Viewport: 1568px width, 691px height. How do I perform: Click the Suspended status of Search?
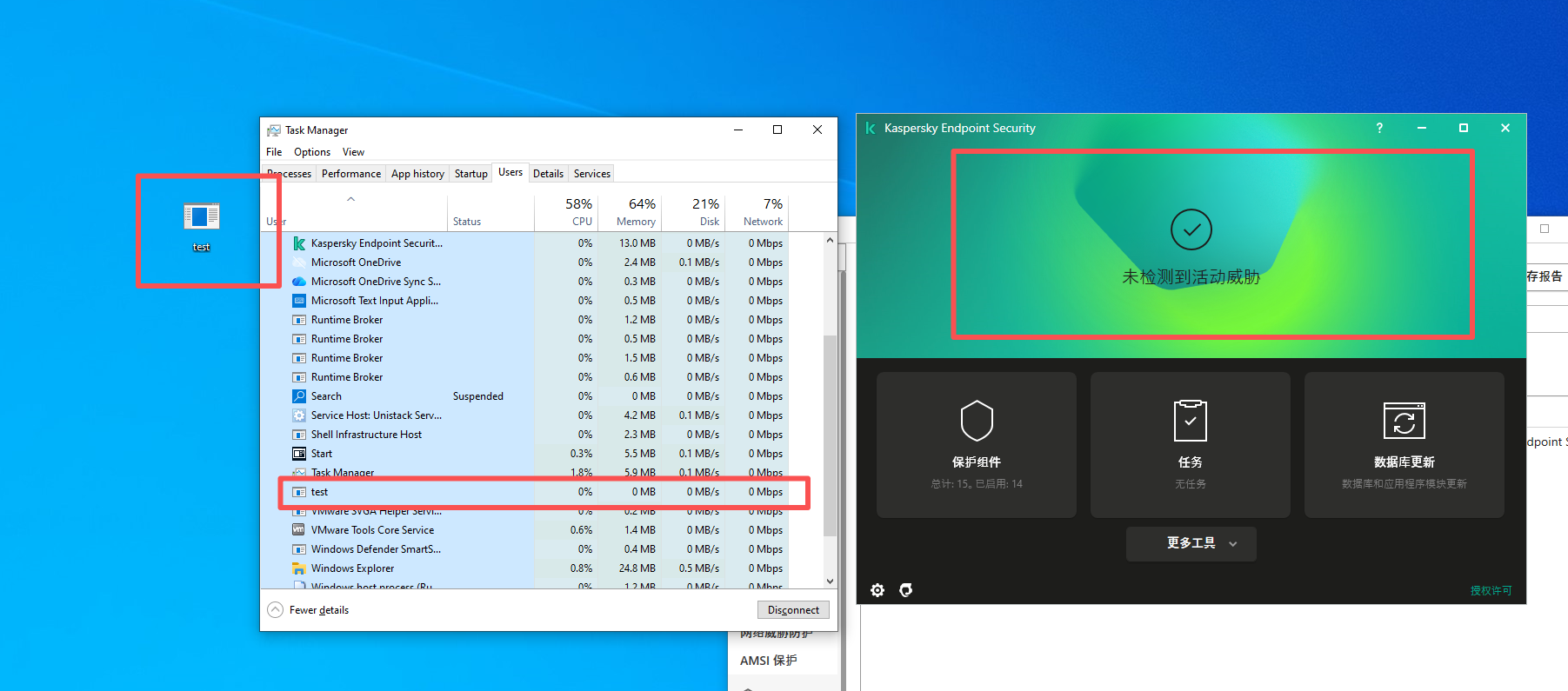click(x=478, y=396)
